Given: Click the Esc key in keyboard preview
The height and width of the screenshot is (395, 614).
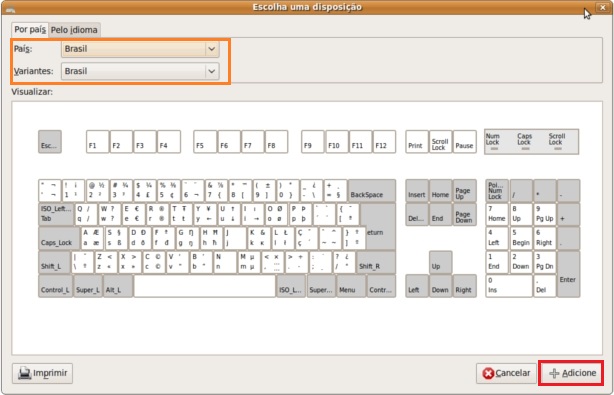Looking at the screenshot, I should (x=50, y=141).
